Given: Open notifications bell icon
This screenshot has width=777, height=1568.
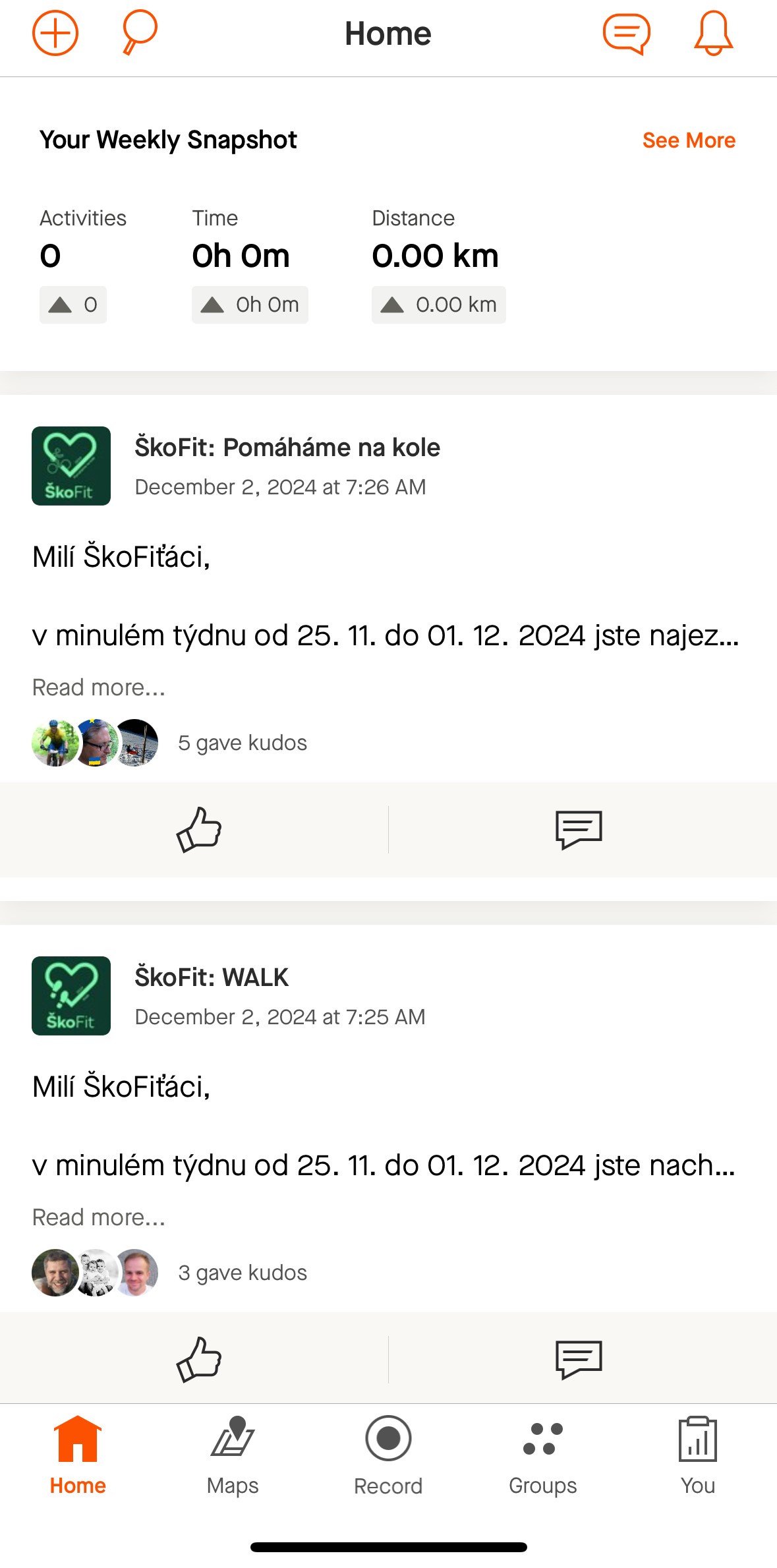Looking at the screenshot, I should tap(714, 33).
